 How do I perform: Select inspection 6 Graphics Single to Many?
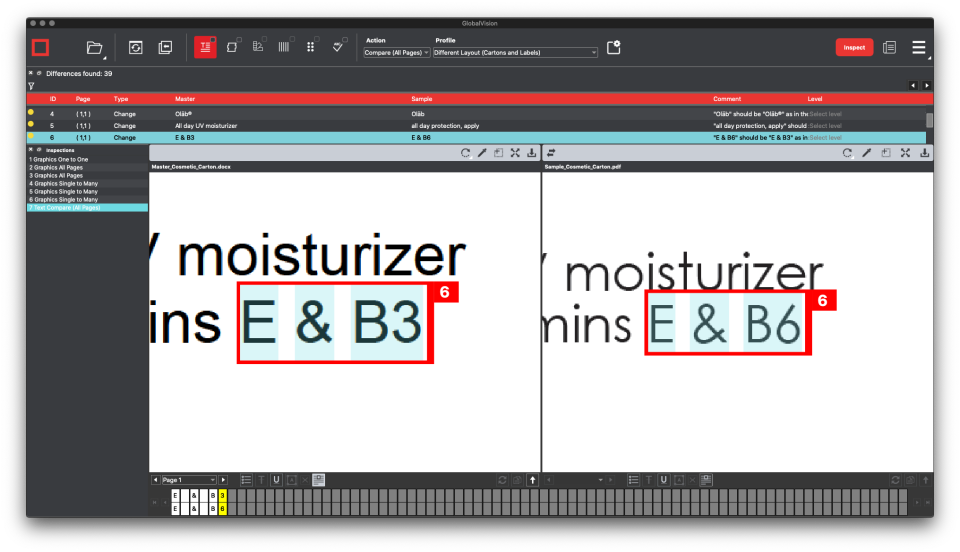click(87, 199)
